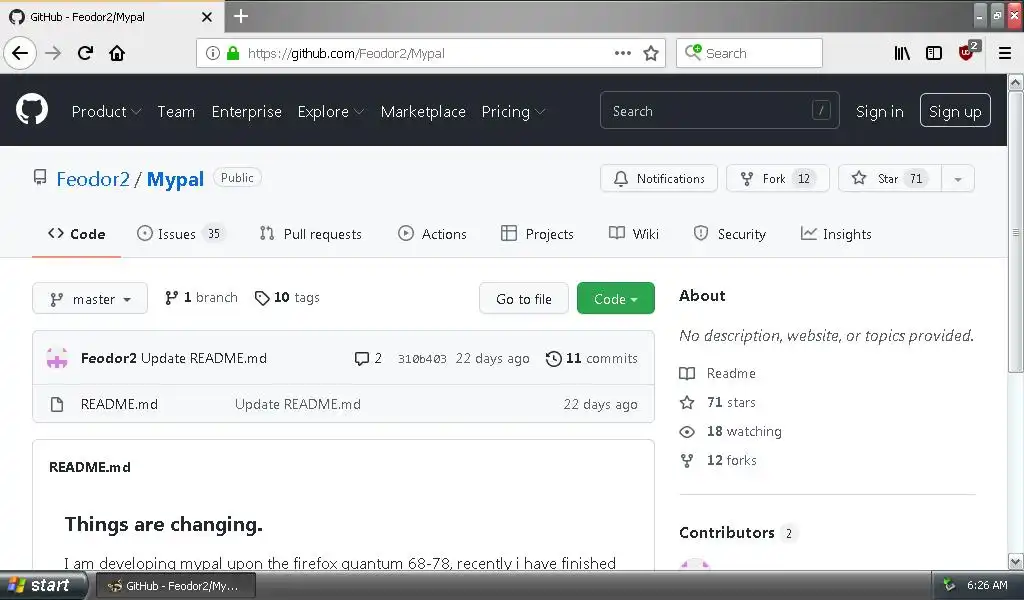Expand the Star lists dropdown arrow
Image resolution: width=1024 pixels, height=600 pixels.
click(x=958, y=179)
